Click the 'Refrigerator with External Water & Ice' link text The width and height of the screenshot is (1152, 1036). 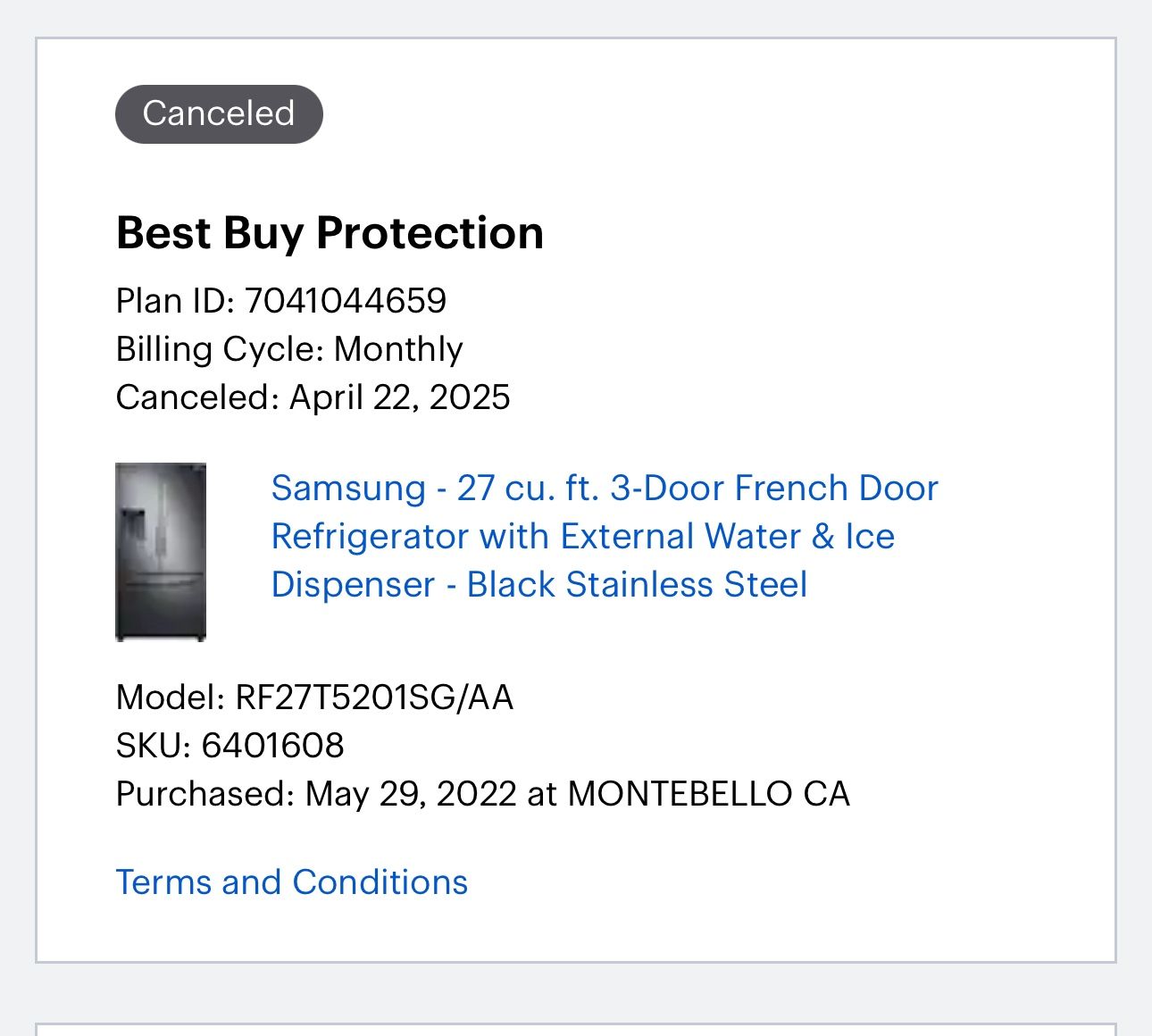coord(582,537)
